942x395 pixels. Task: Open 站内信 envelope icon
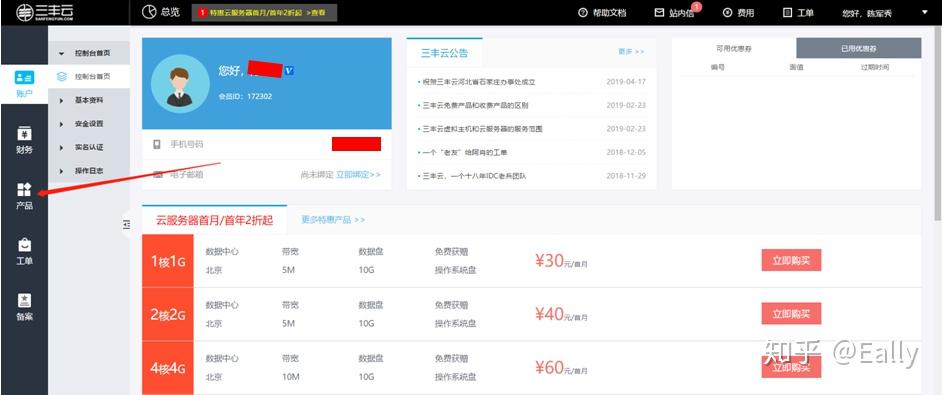(x=660, y=13)
